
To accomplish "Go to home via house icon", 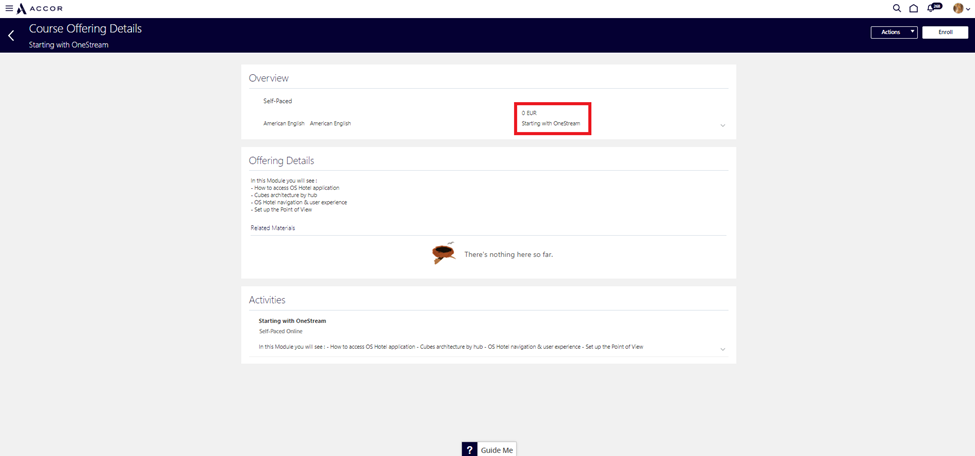I will [x=913, y=9].
